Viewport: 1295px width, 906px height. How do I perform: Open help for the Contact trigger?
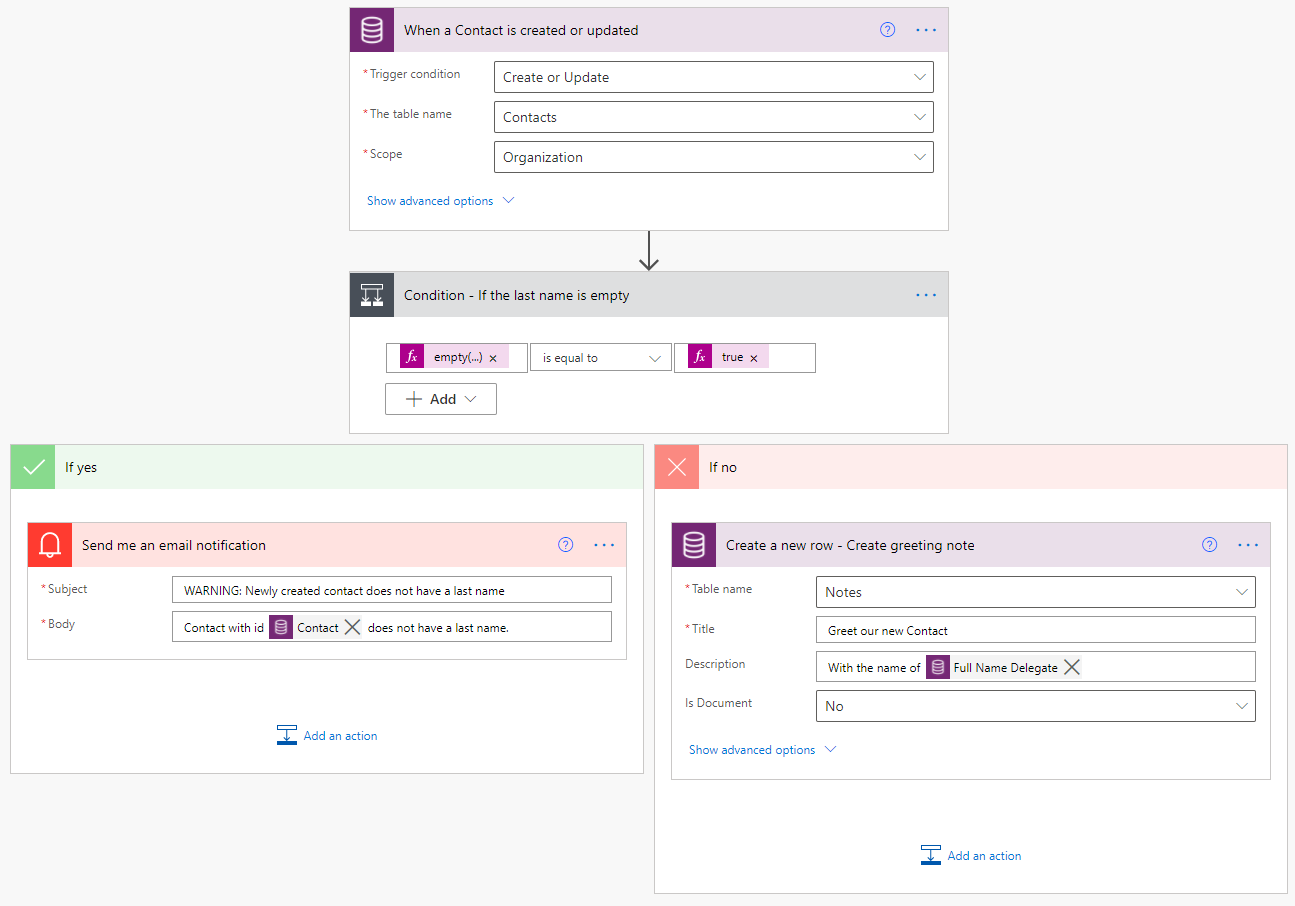point(887,30)
